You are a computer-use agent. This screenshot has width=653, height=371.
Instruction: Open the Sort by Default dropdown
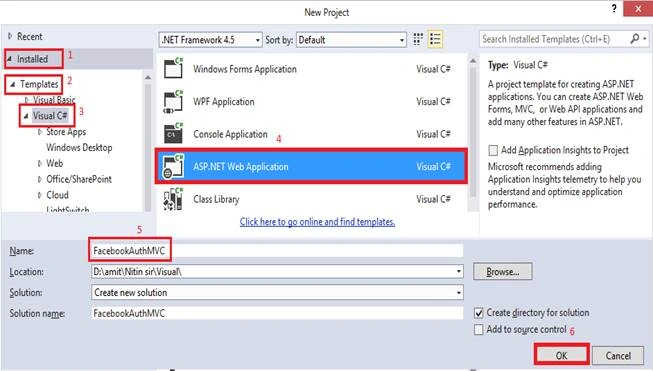[351, 40]
